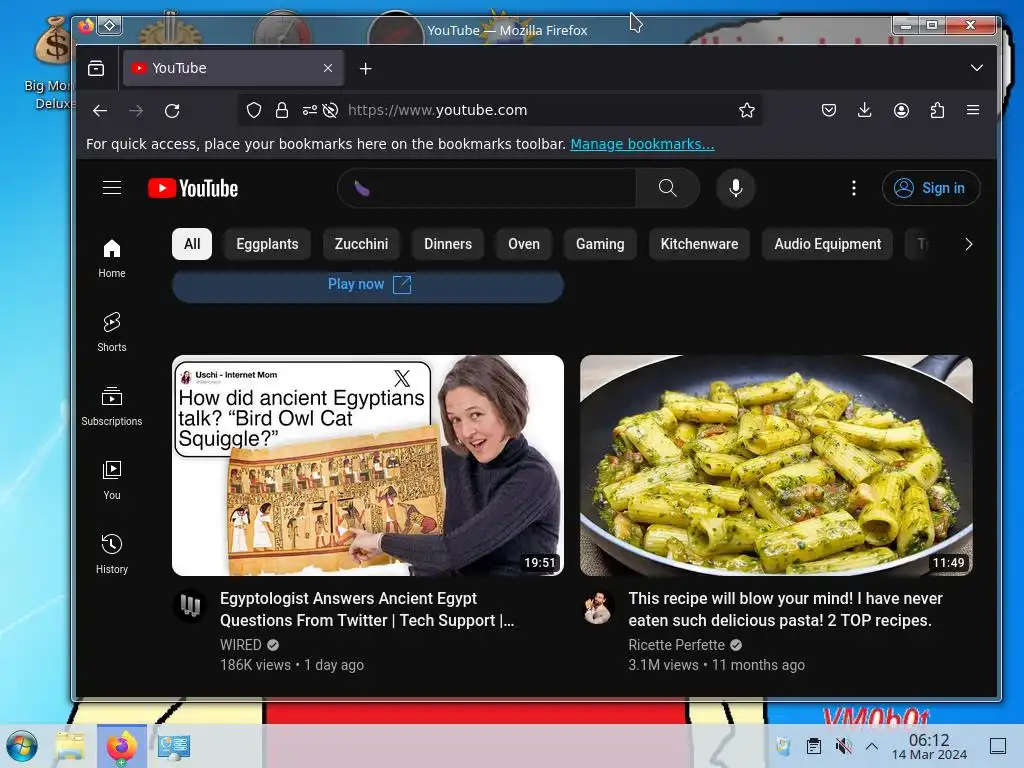
Task: Close the YouTube tab
Action: [x=328, y=68]
